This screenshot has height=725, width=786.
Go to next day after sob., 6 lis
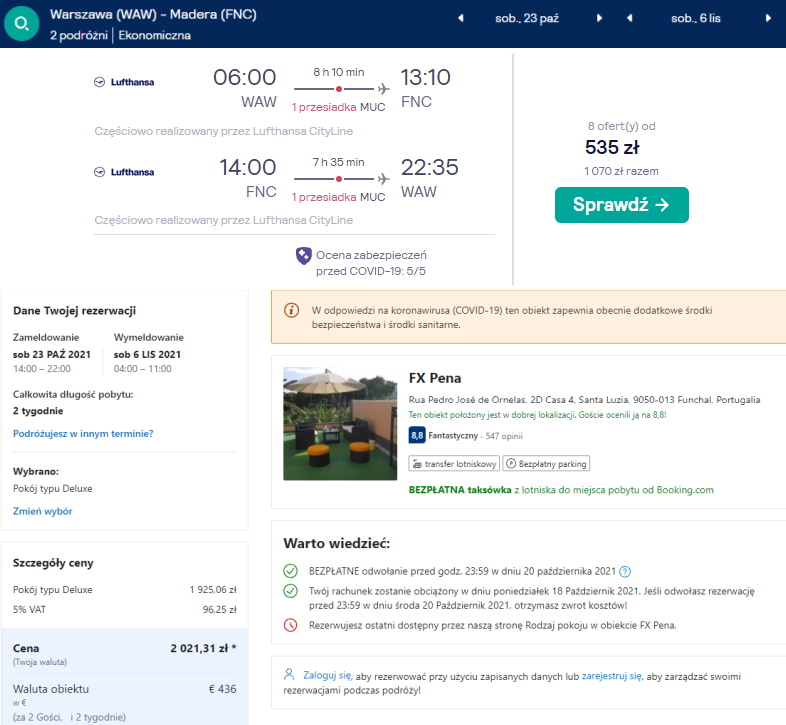768,19
